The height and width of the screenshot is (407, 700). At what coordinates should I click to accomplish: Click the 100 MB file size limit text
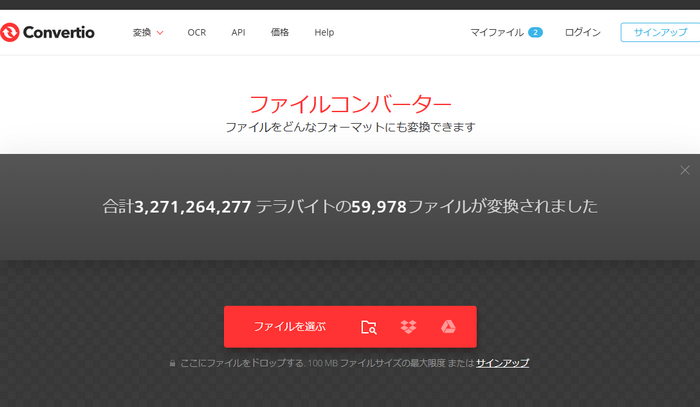tap(376, 363)
